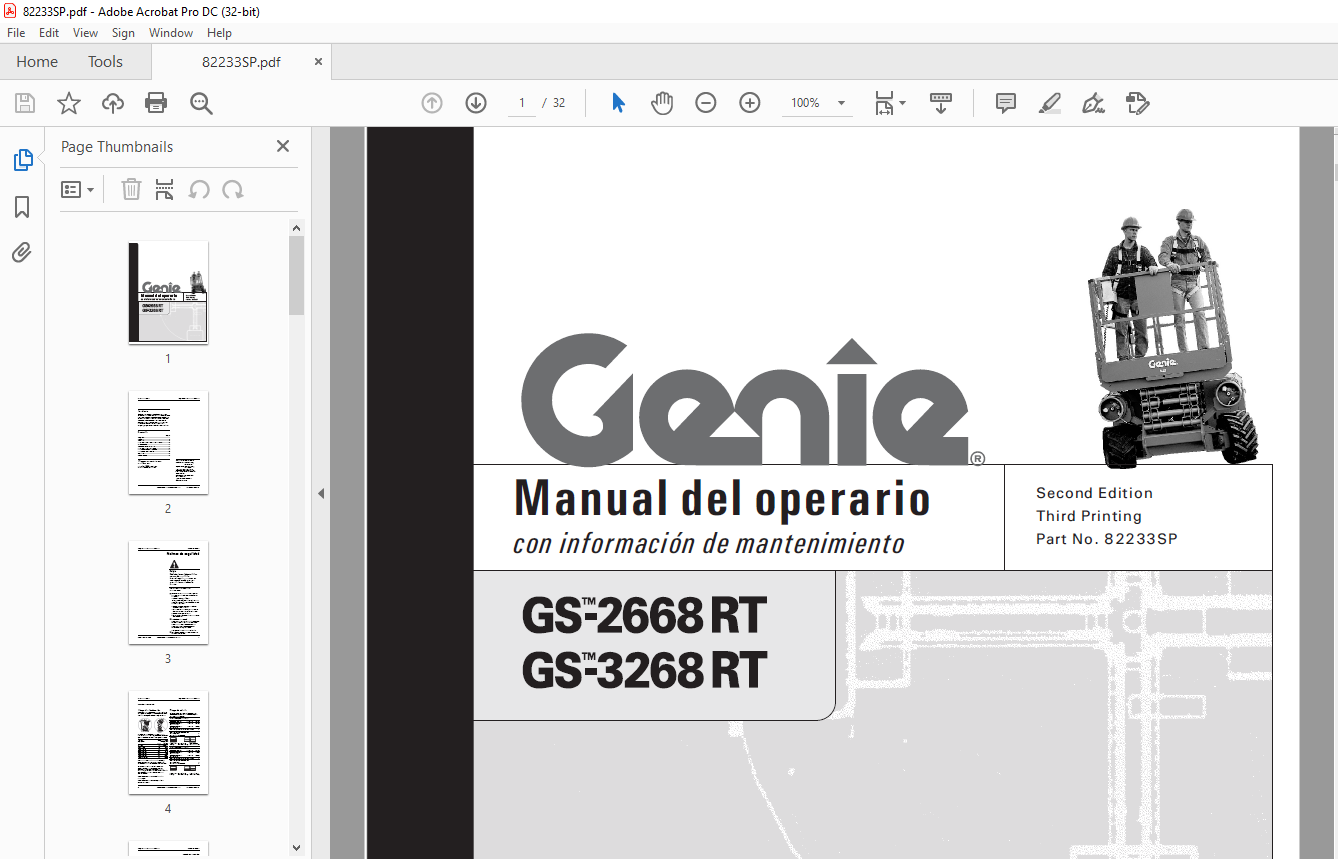Image resolution: width=1338 pixels, height=859 pixels.
Task: Close the 82233SP.pdf tab
Action: click(319, 61)
